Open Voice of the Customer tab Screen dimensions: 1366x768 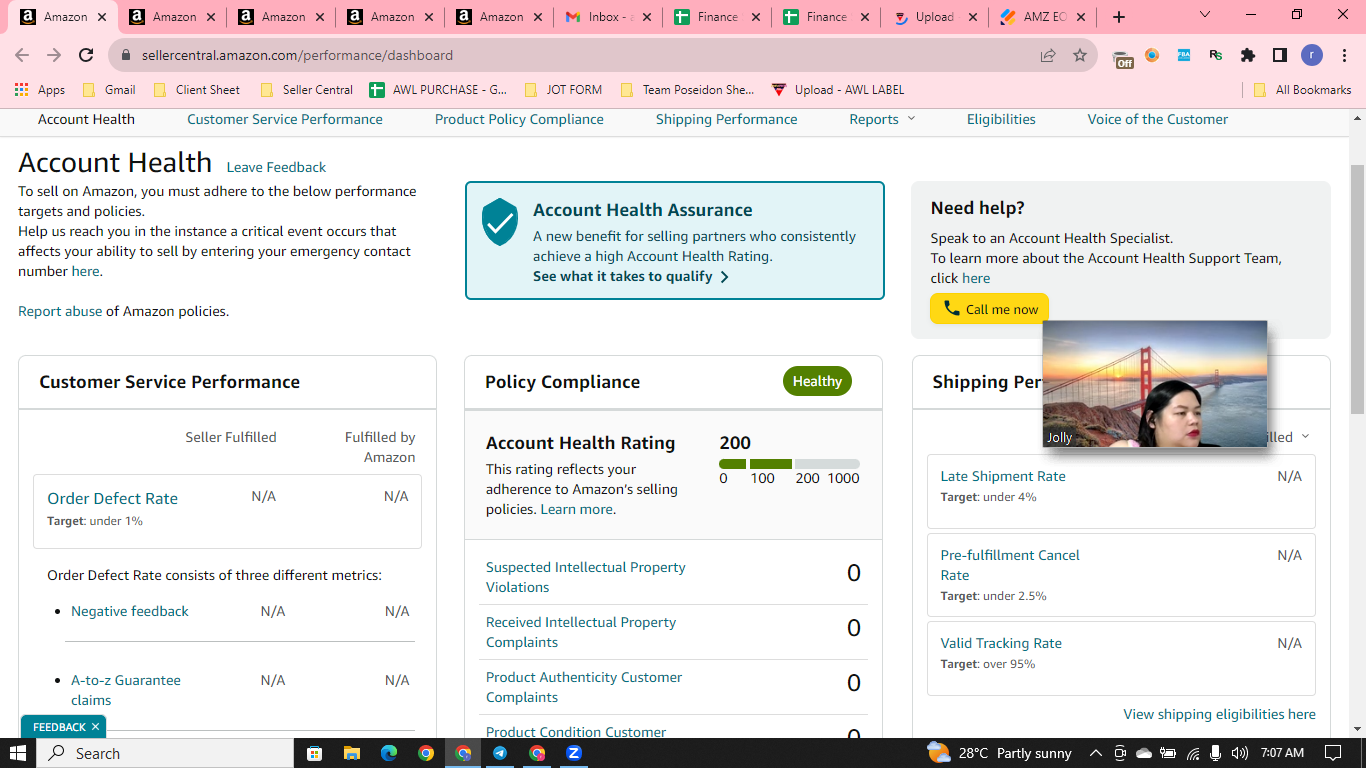[1158, 119]
